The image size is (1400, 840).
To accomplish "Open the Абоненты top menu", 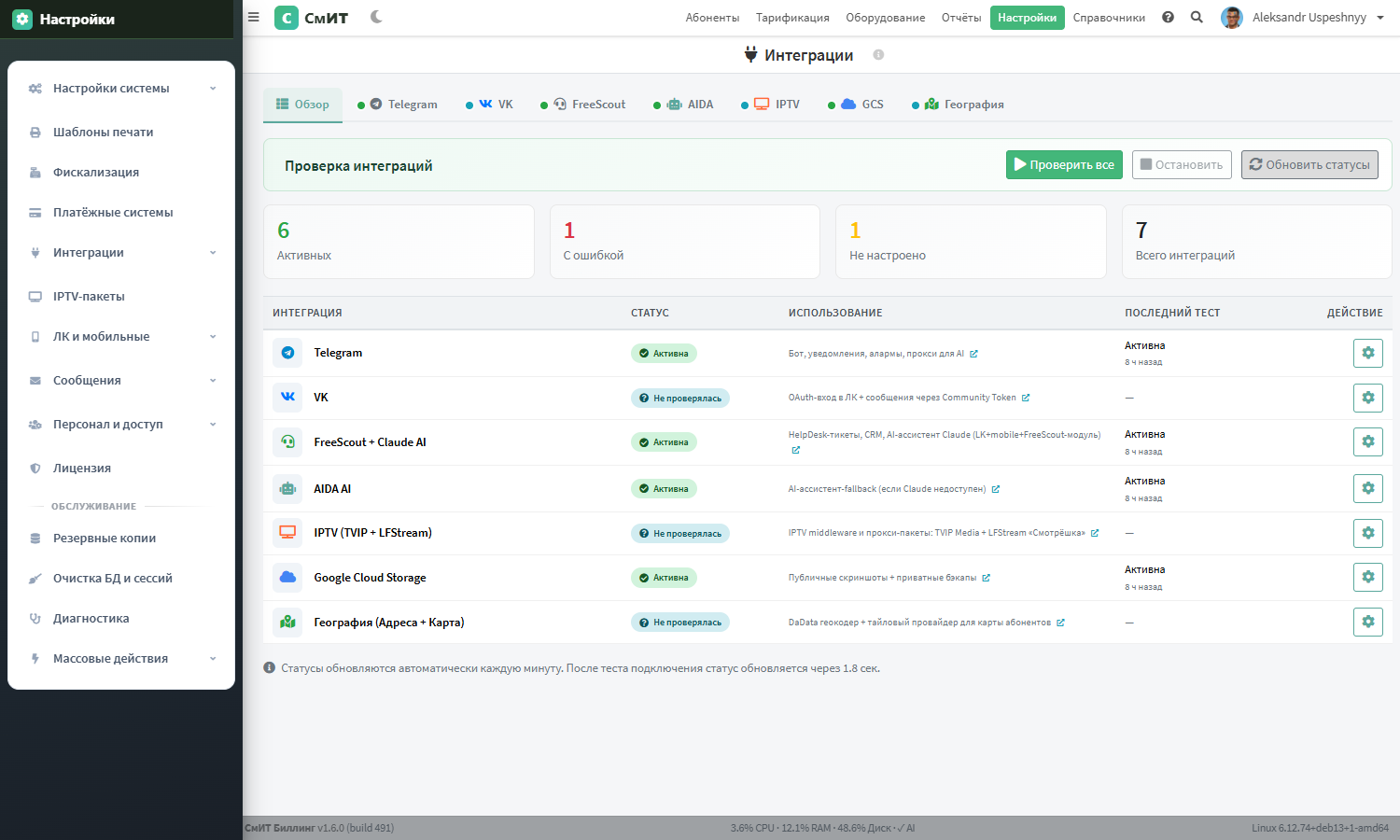I will tap(712, 18).
